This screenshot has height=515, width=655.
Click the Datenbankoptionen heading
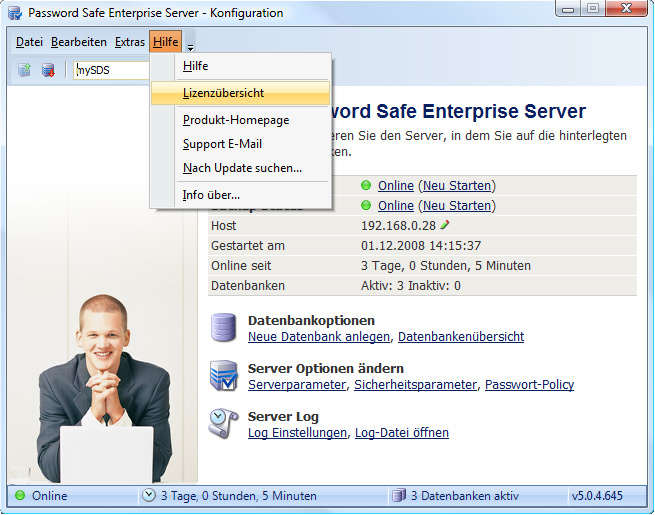[x=311, y=320]
